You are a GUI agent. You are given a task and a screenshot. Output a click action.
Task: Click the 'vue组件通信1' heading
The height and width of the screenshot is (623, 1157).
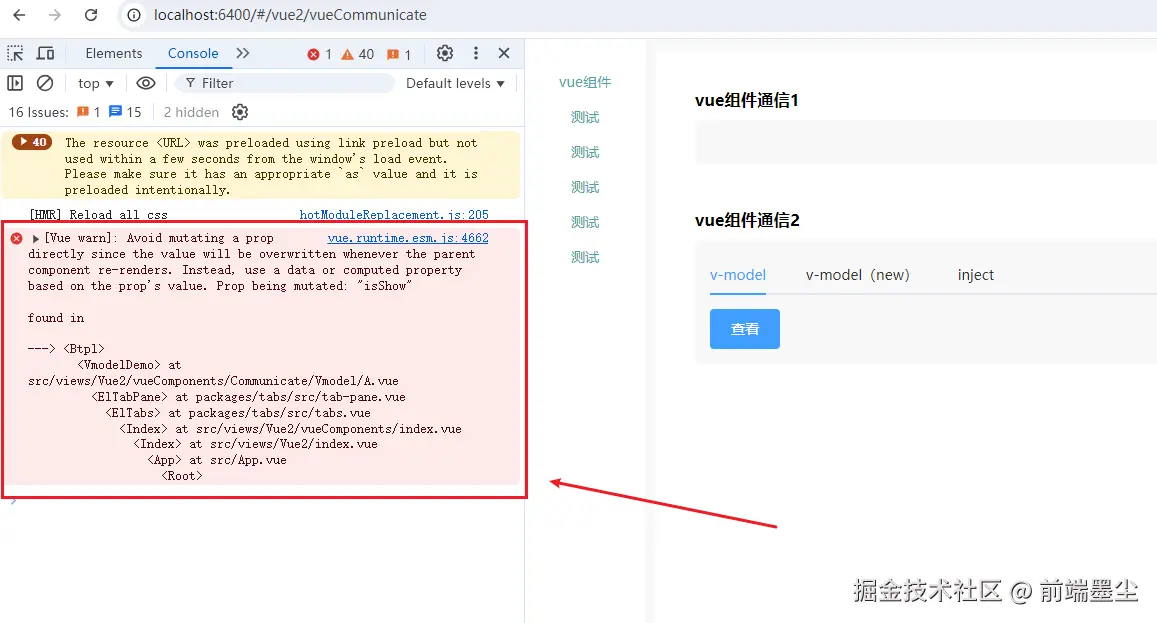(x=747, y=100)
